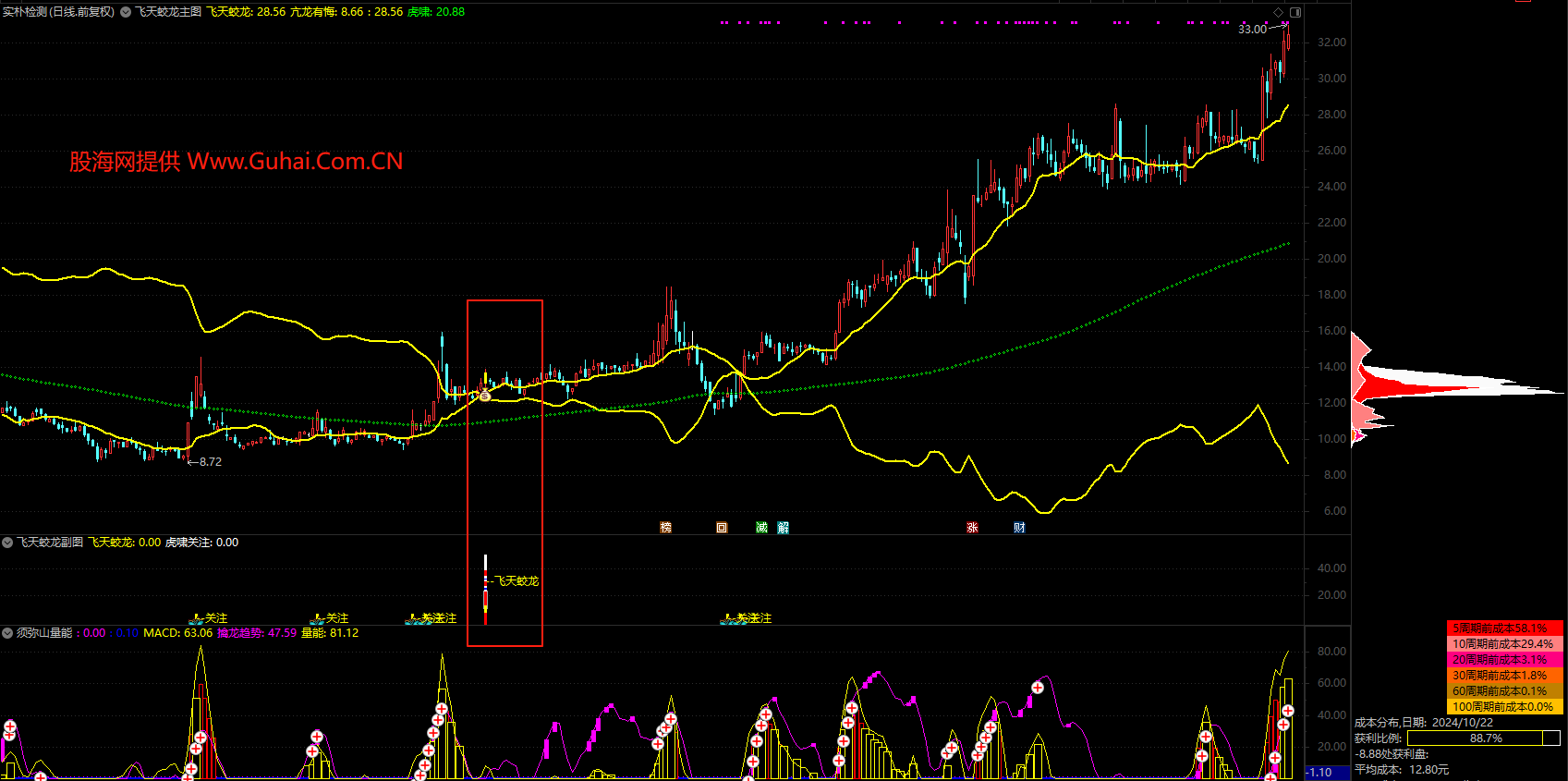Click the 平均成本: 12.80元 text

click(1402, 770)
